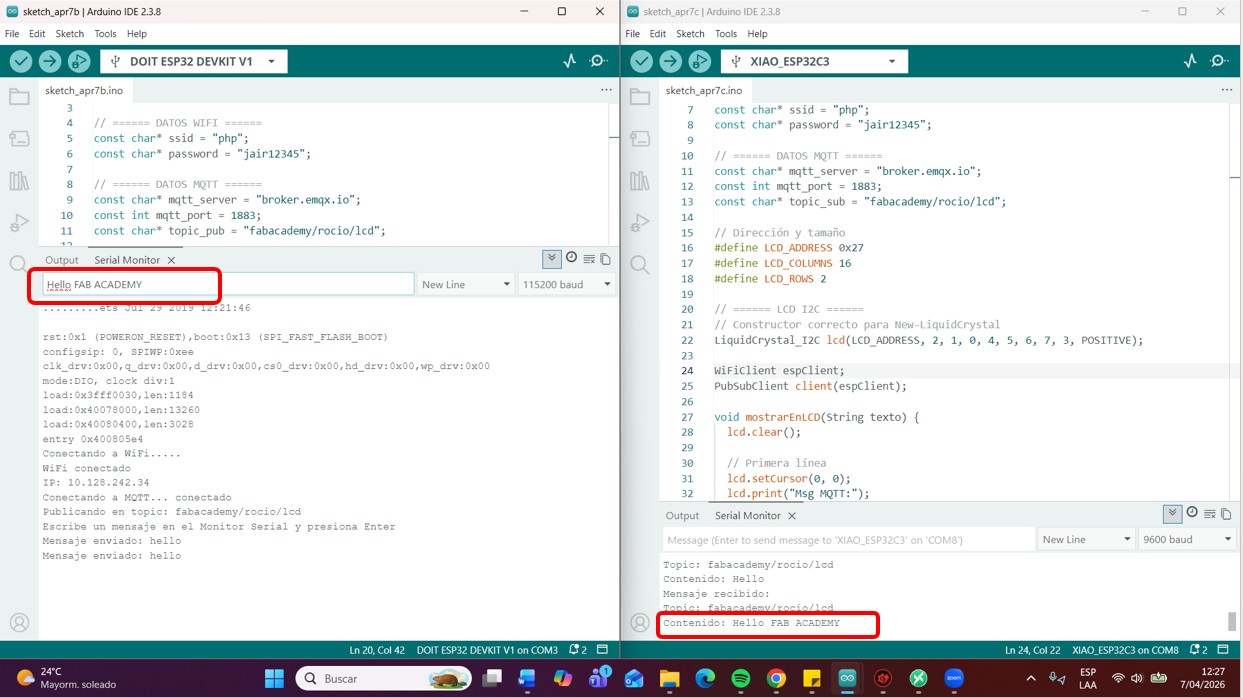Open Library Manager in left sidebar

[19, 181]
